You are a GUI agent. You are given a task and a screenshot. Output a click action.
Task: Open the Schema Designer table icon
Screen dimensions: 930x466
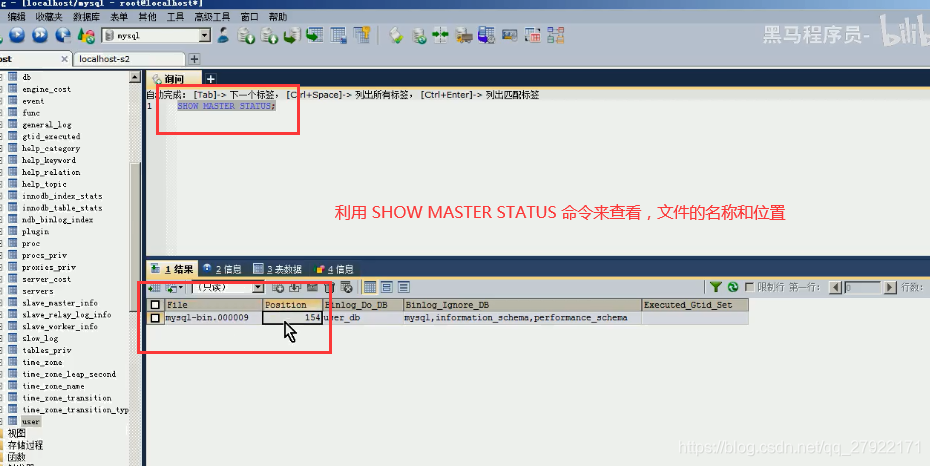pos(533,36)
